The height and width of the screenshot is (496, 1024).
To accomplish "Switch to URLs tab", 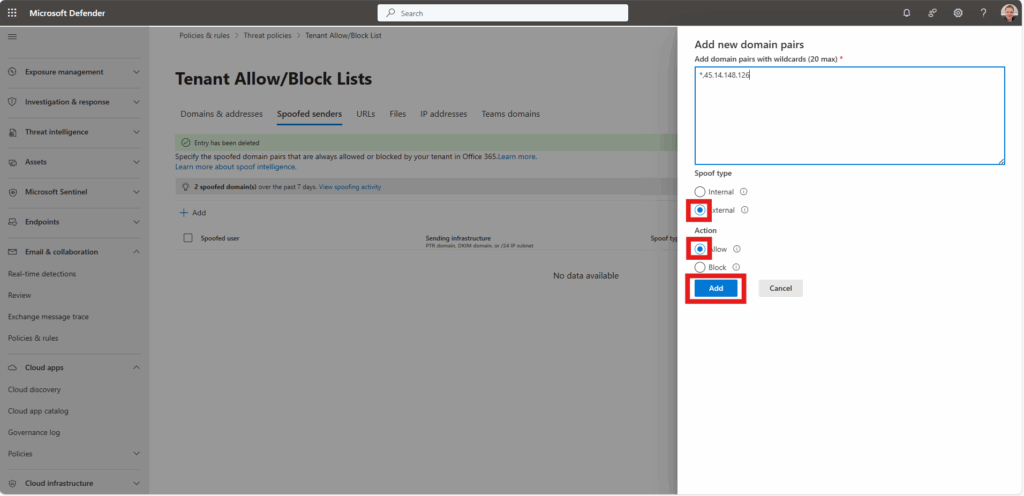I will (x=366, y=114).
